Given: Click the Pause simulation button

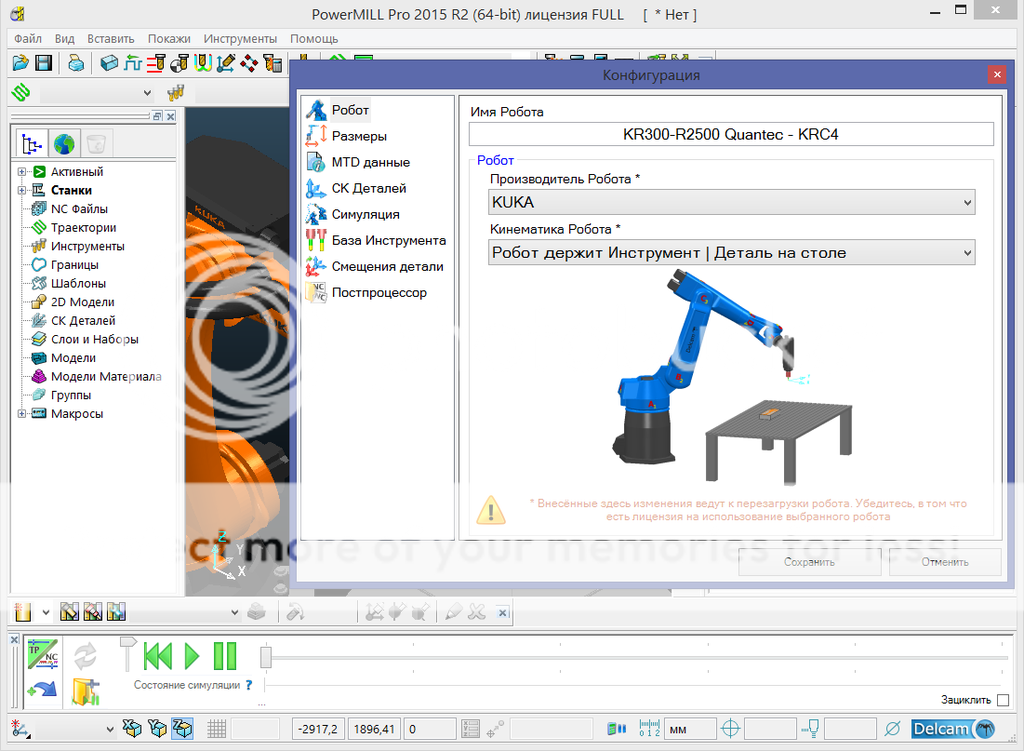Looking at the screenshot, I should pos(225,656).
